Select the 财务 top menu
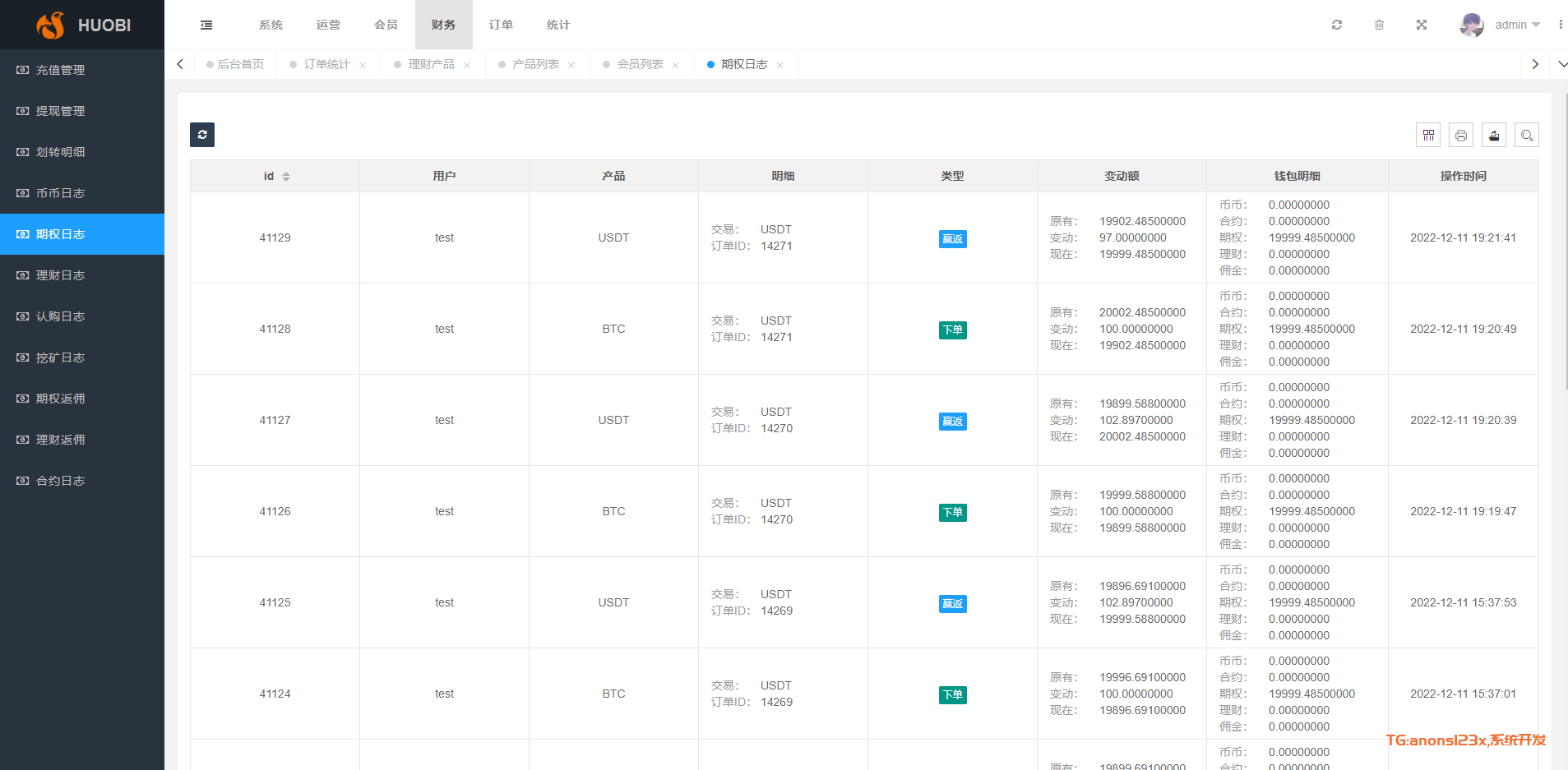 coord(443,25)
